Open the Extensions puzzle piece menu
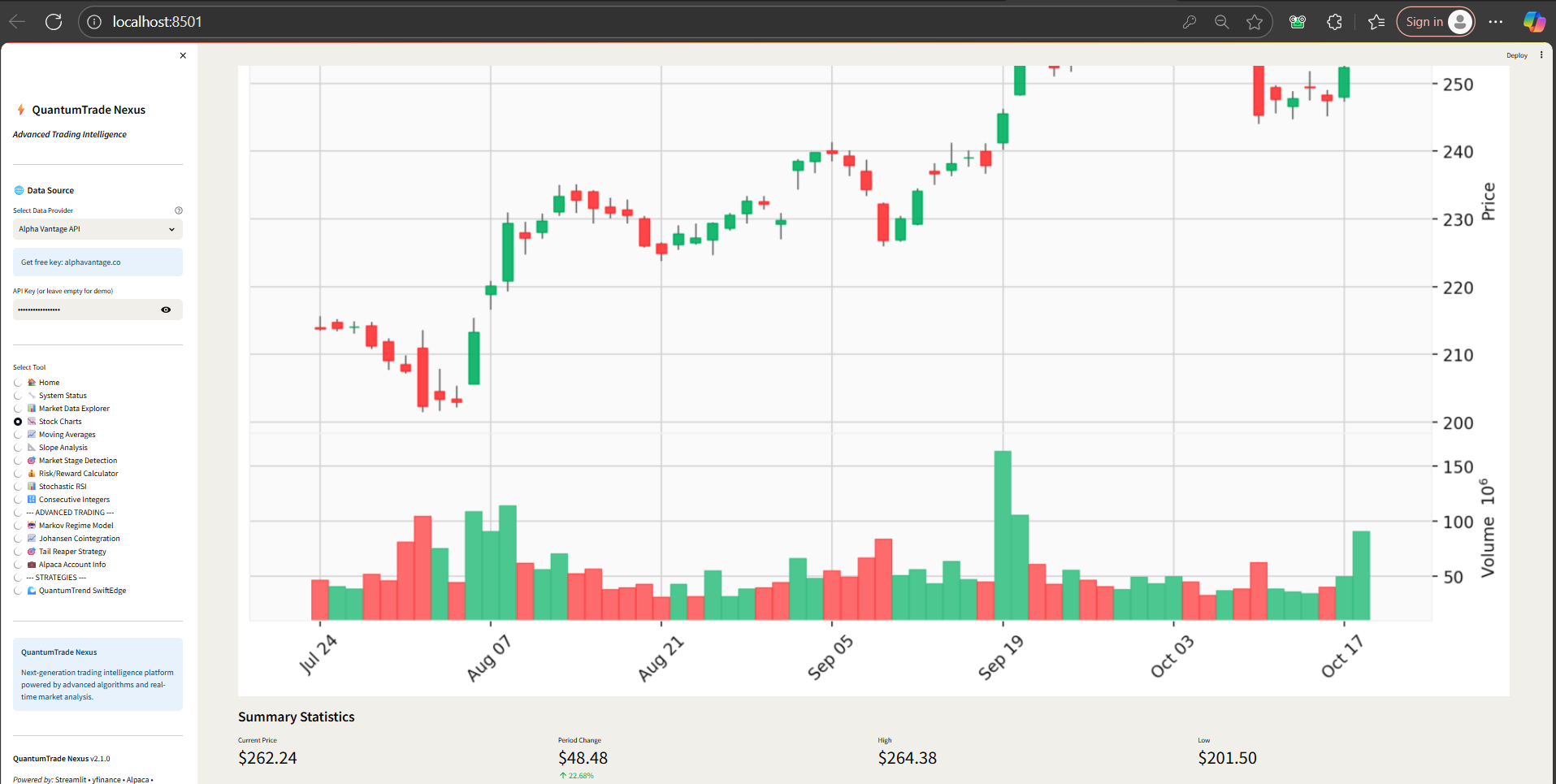This screenshot has height=784, width=1556. [x=1334, y=22]
